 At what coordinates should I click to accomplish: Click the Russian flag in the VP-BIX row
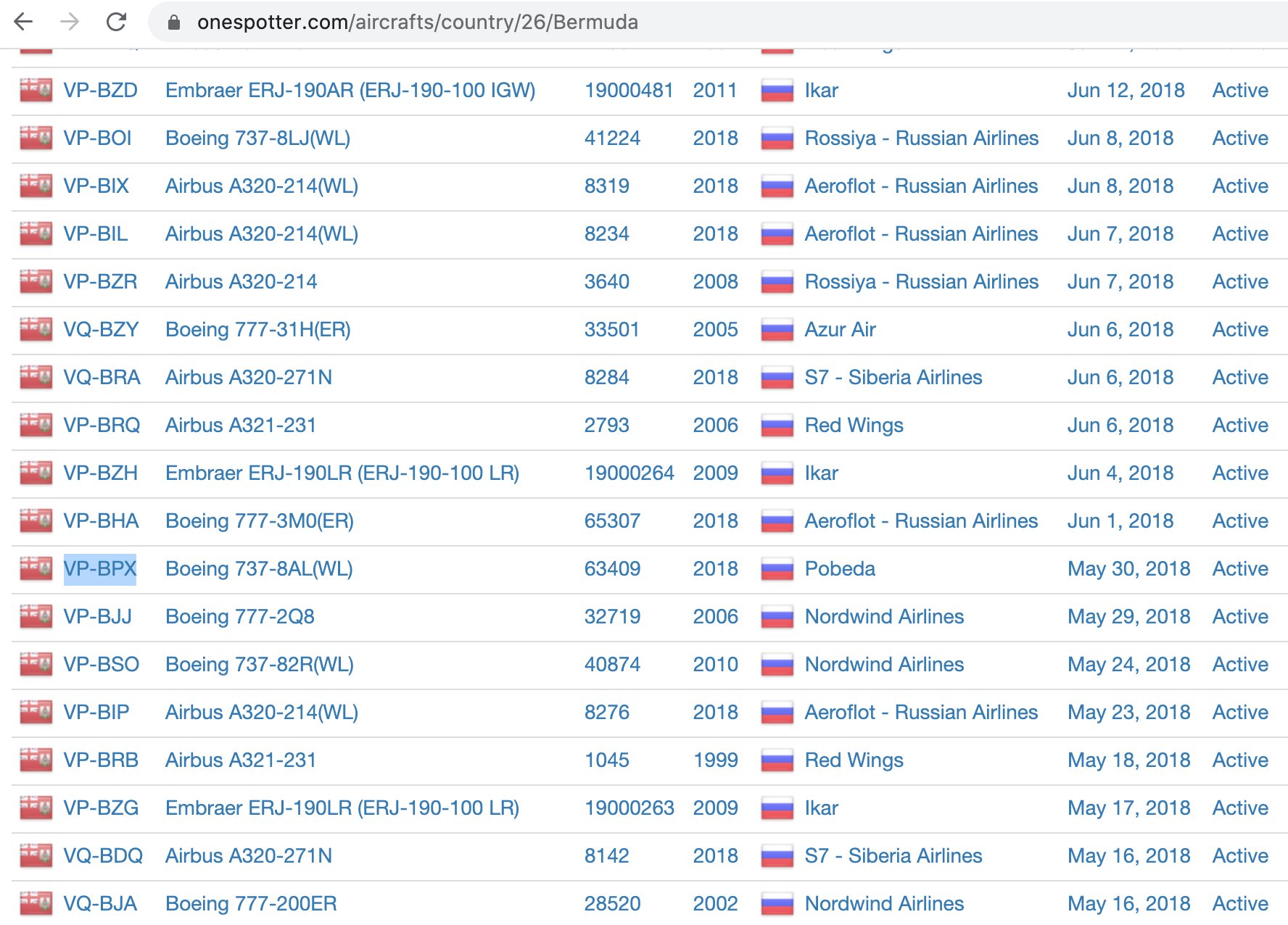(x=777, y=186)
